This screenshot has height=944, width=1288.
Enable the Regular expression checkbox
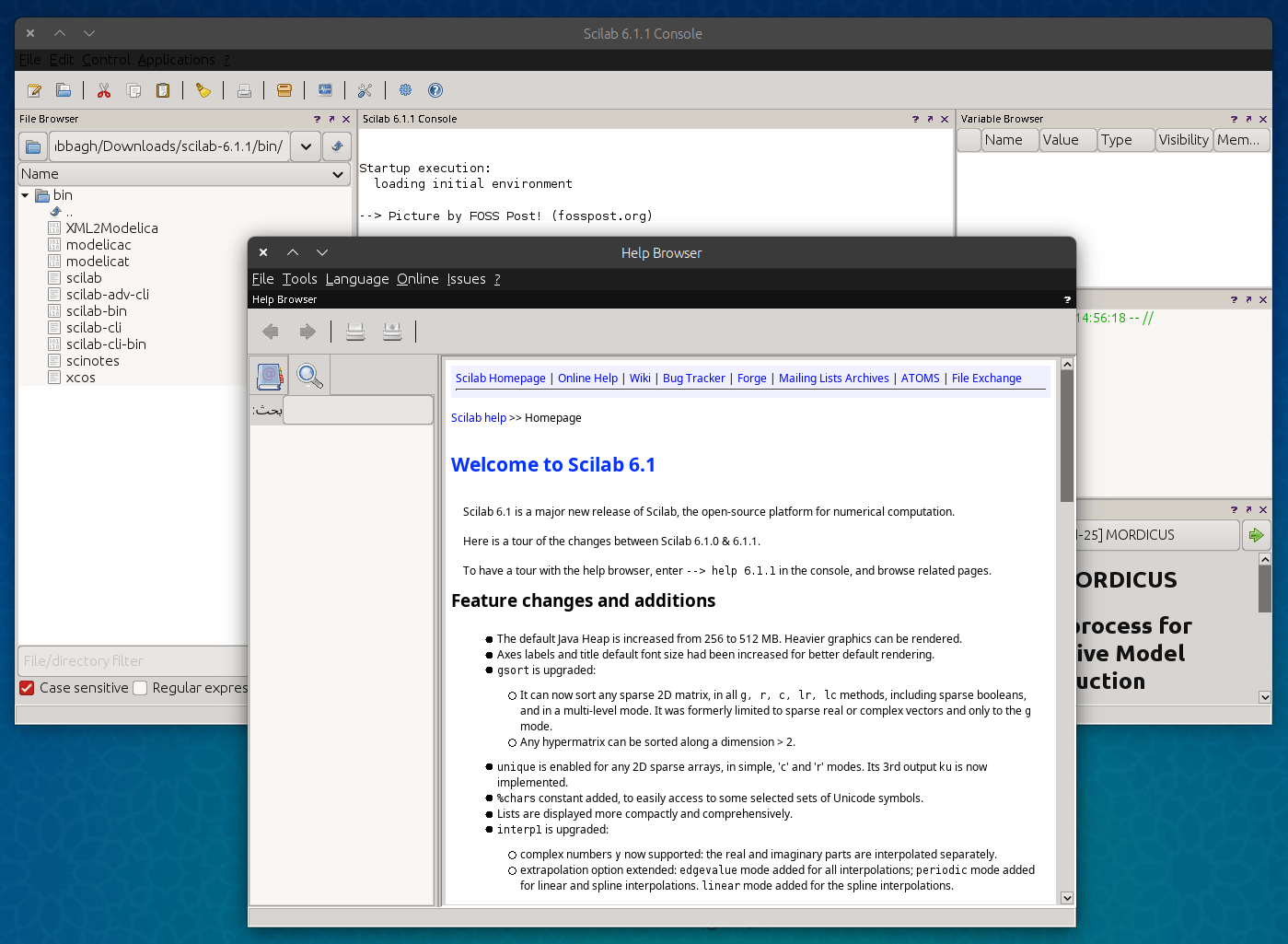click(x=141, y=688)
